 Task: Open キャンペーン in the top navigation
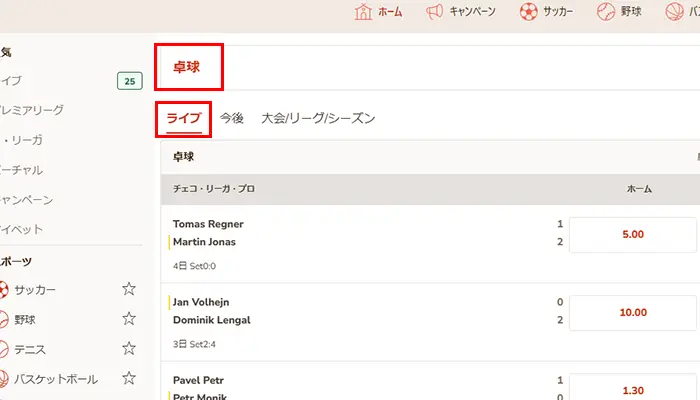[472, 12]
